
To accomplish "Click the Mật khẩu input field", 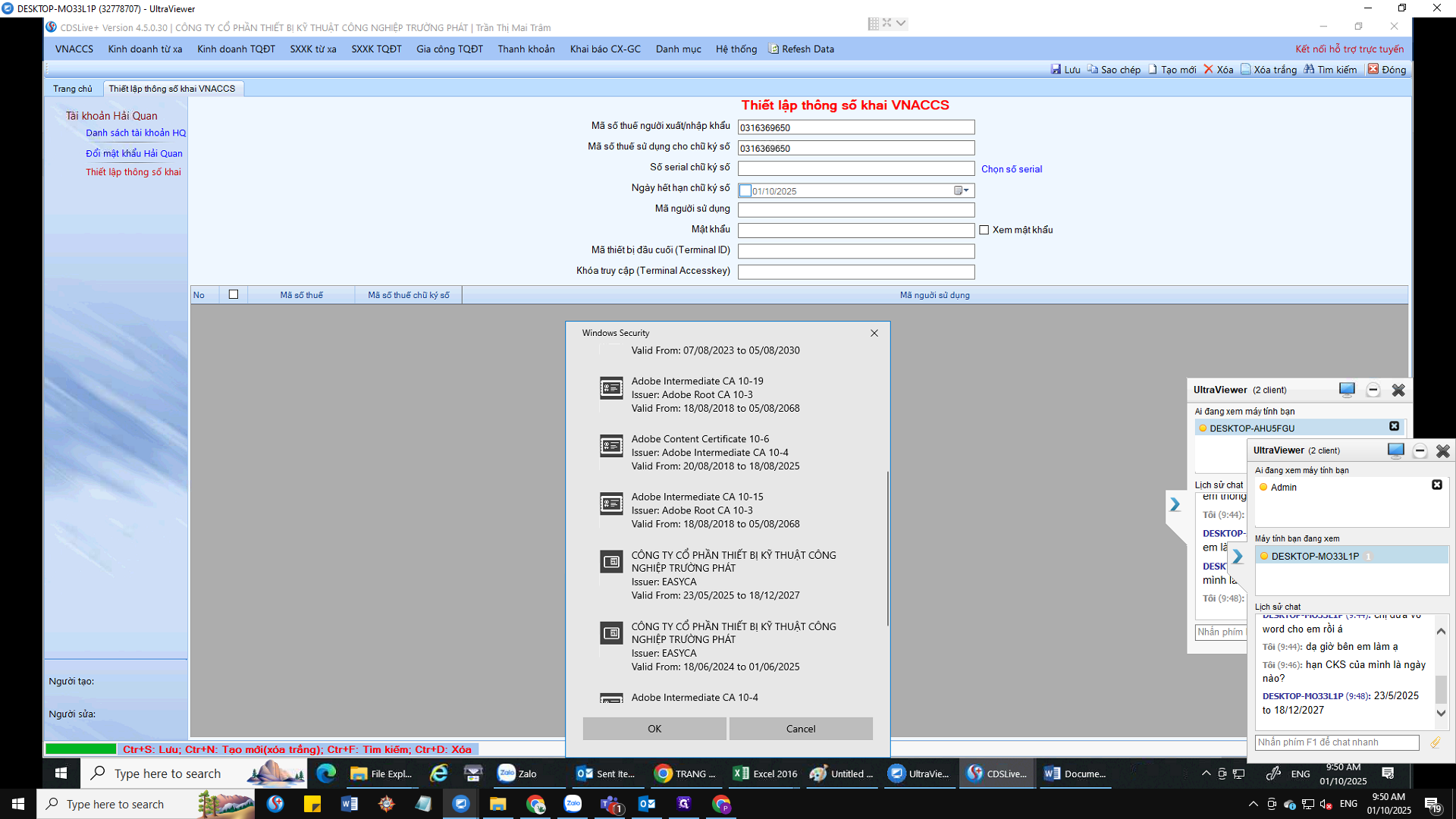I will [x=855, y=230].
